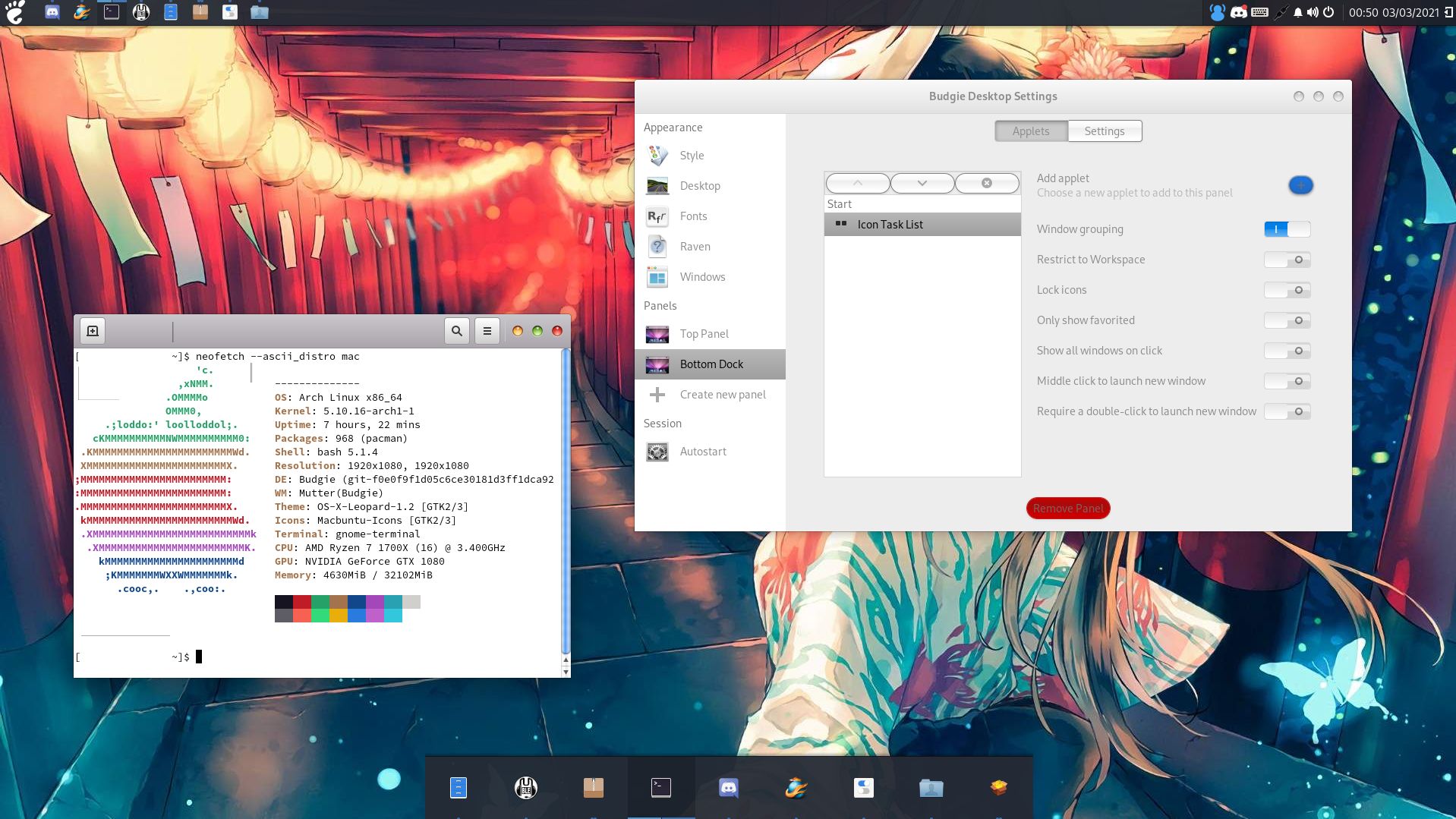This screenshot has width=1456, height=819.
Task: Toggle Show all windows on click
Action: pyautogui.click(x=1287, y=351)
